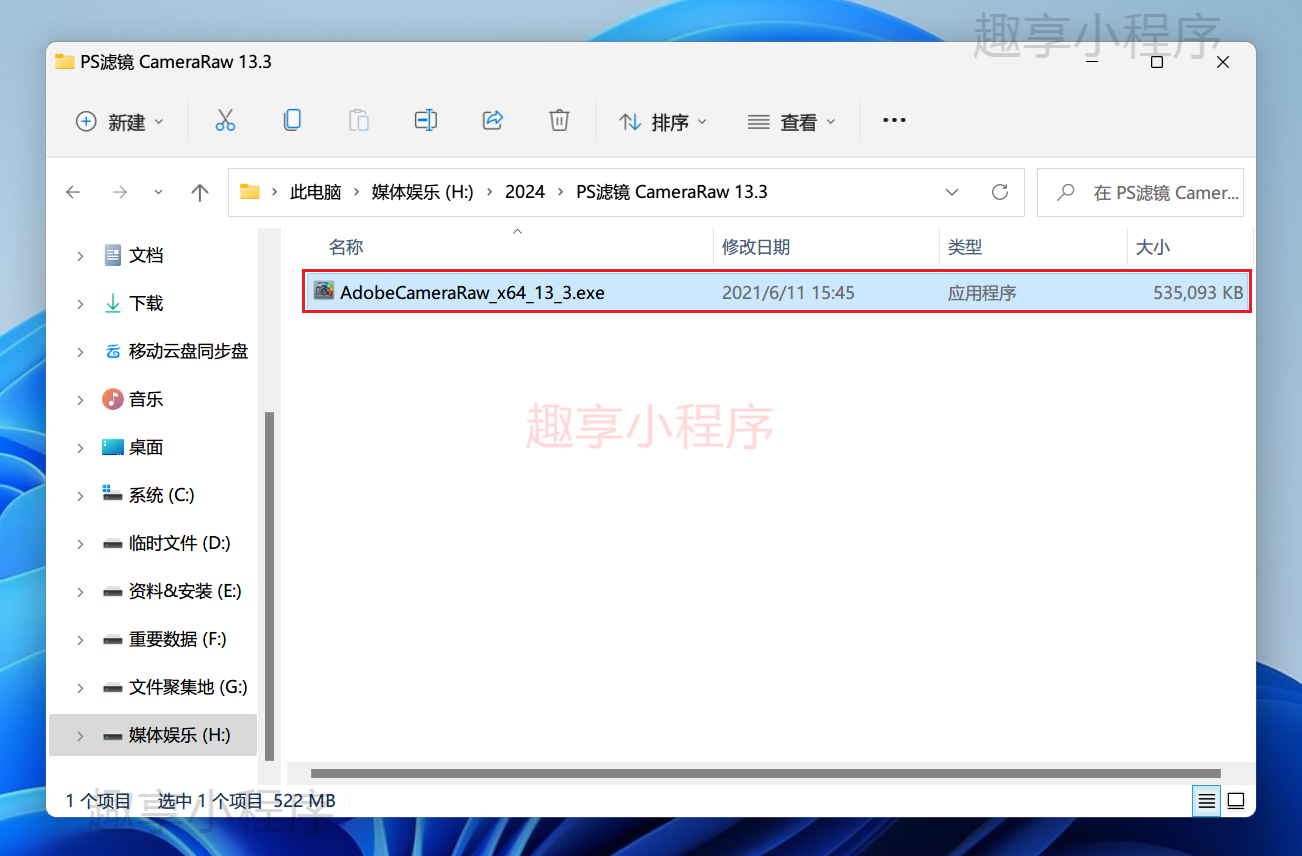Click the sidebar vertical scrollbar
1302x856 pixels.
tap(268, 586)
